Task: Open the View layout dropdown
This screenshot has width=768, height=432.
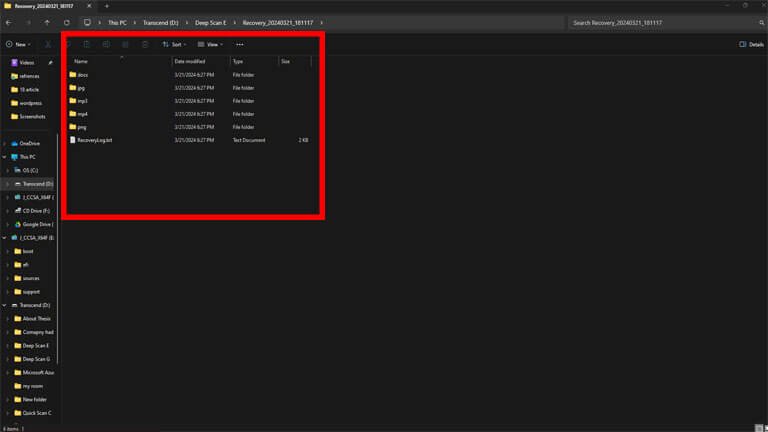Action: point(211,45)
